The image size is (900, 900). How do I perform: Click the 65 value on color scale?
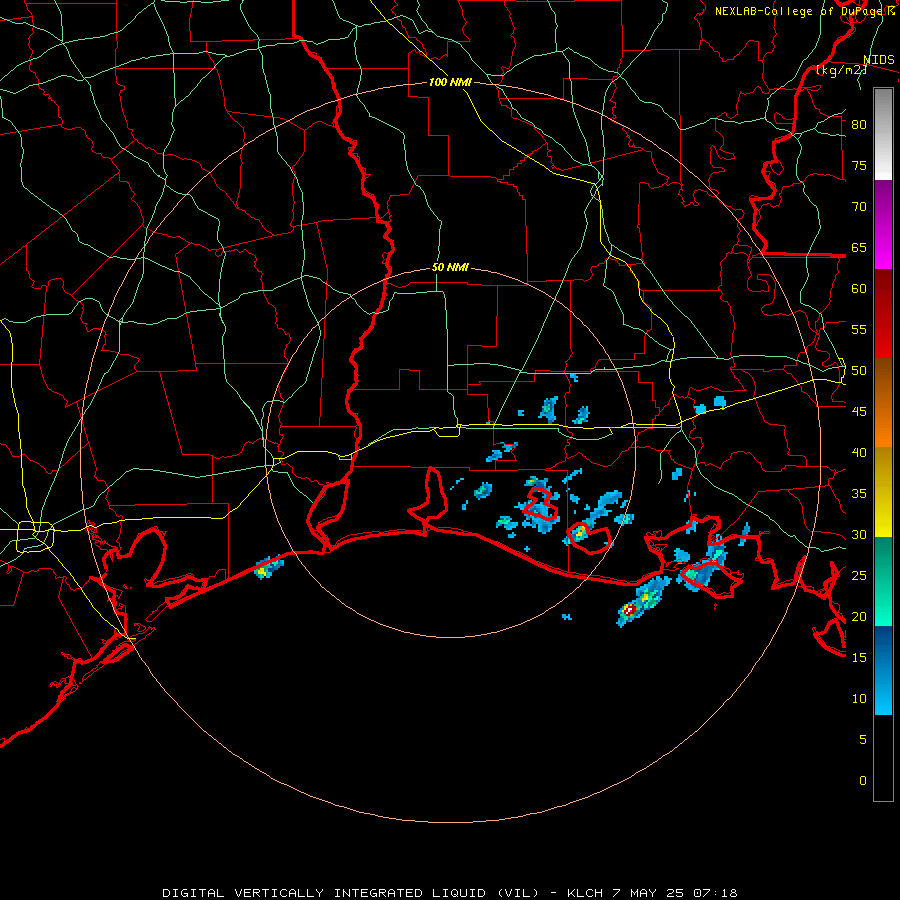(x=859, y=247)
